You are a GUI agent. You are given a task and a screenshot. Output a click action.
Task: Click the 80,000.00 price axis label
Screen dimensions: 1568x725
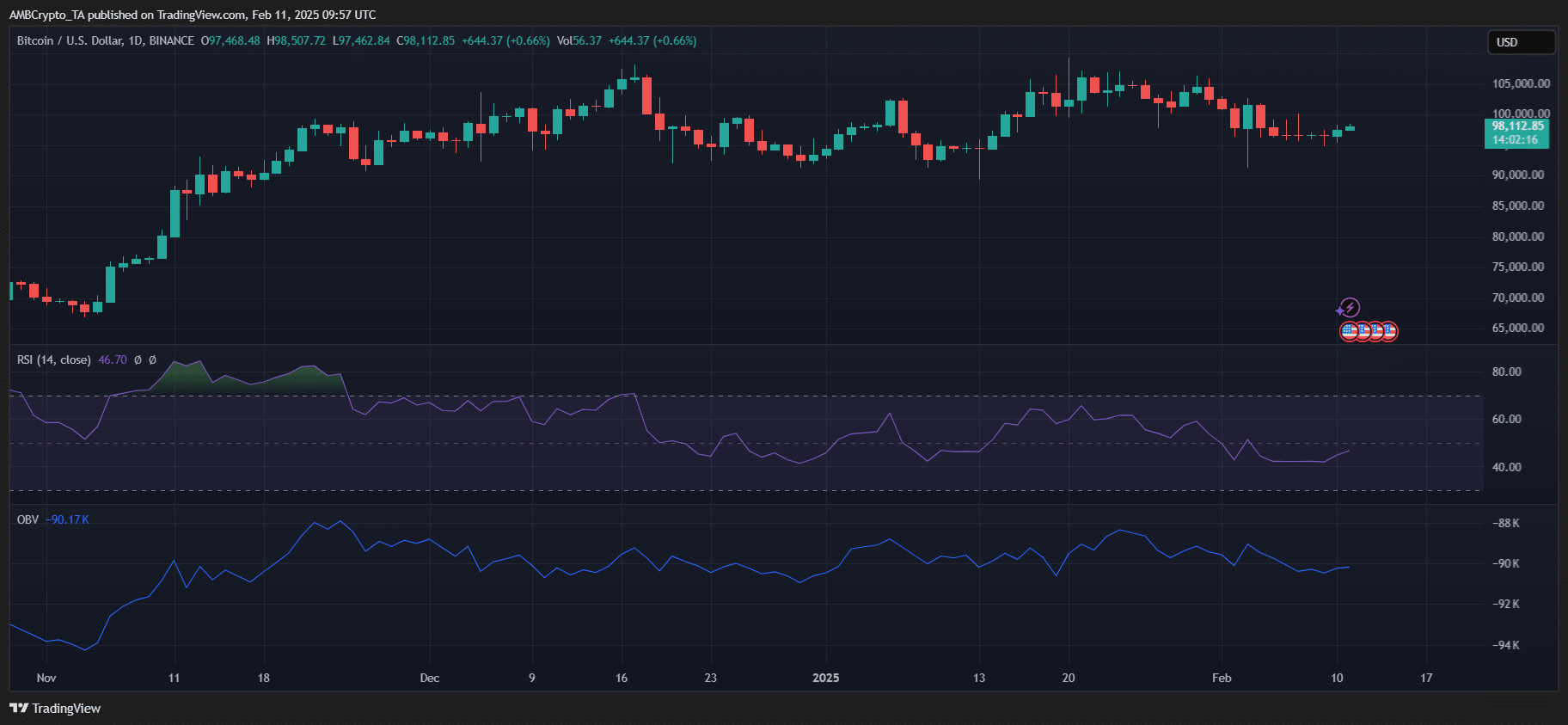point(1518,237)
